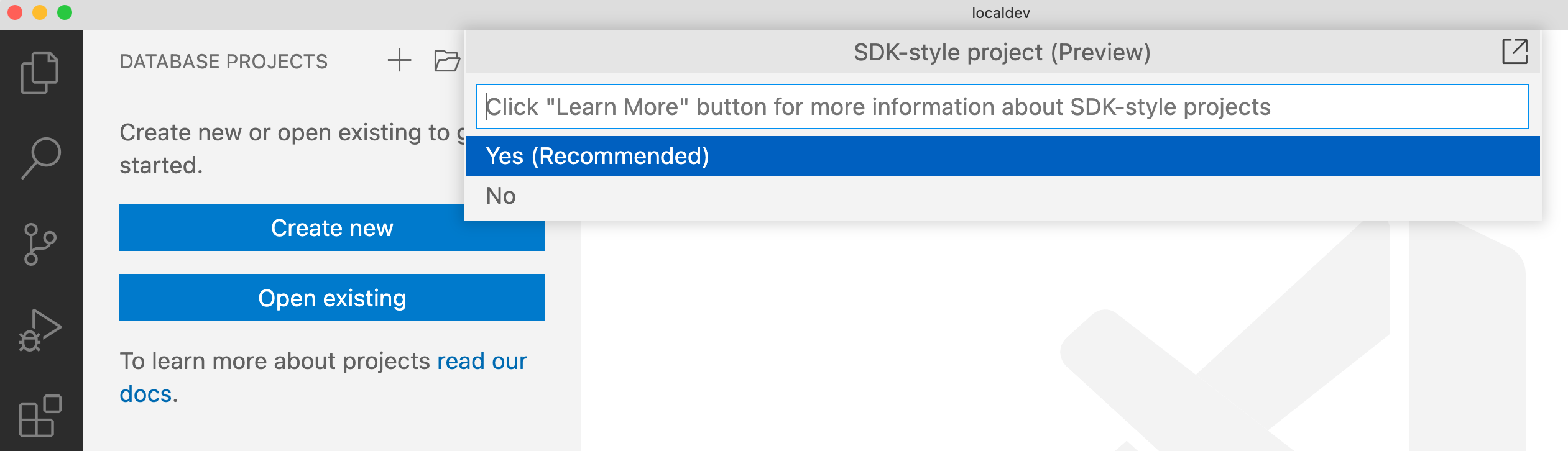Maximize the window with the green traffic light

64,11
